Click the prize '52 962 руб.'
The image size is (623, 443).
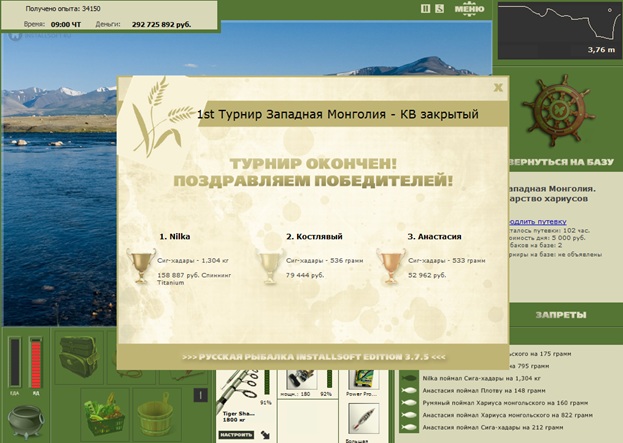[427, 275]
